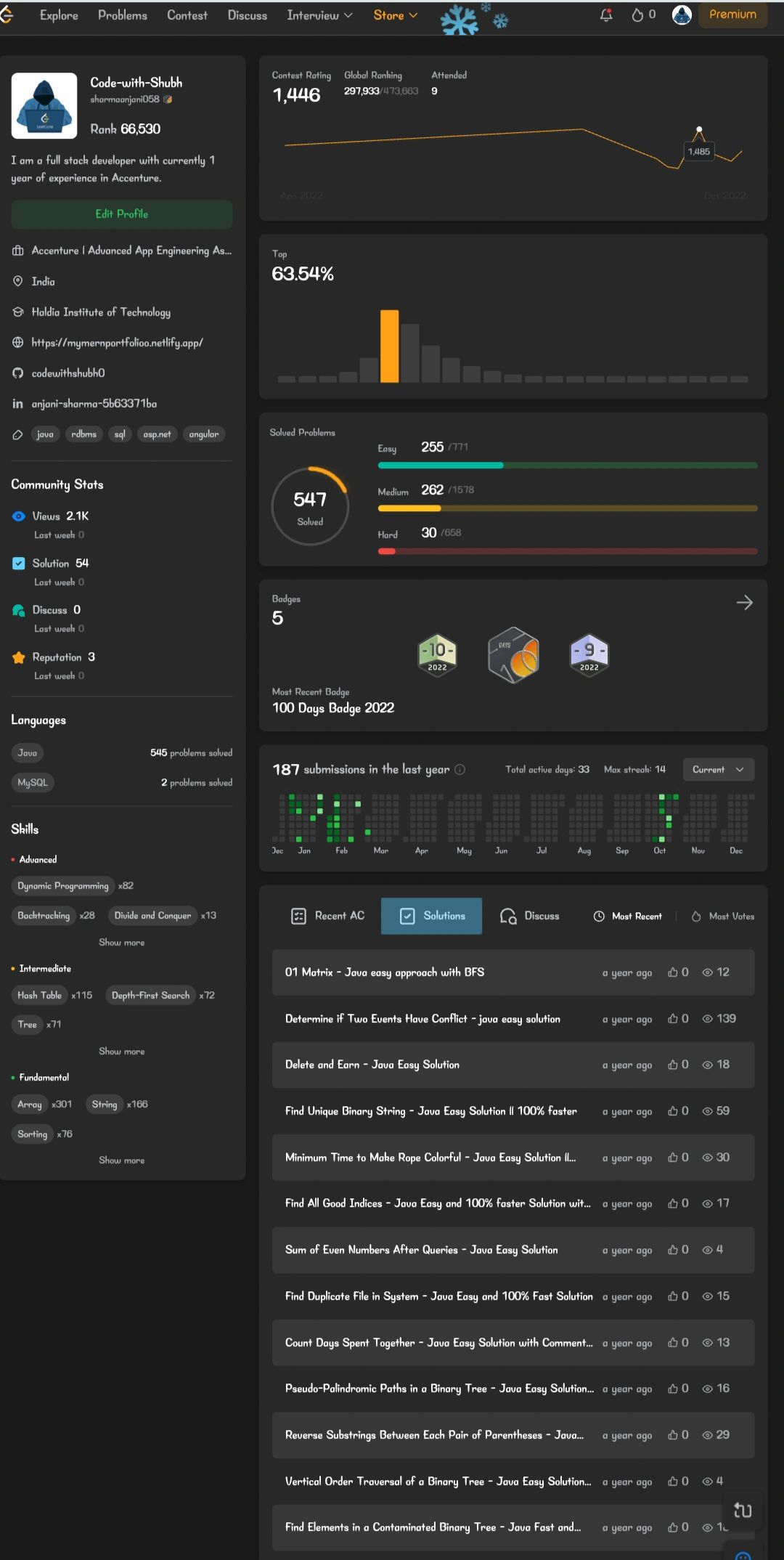
Task: Click the Reputation star icon
Action: pyautogui.click(x=19, y=657)
